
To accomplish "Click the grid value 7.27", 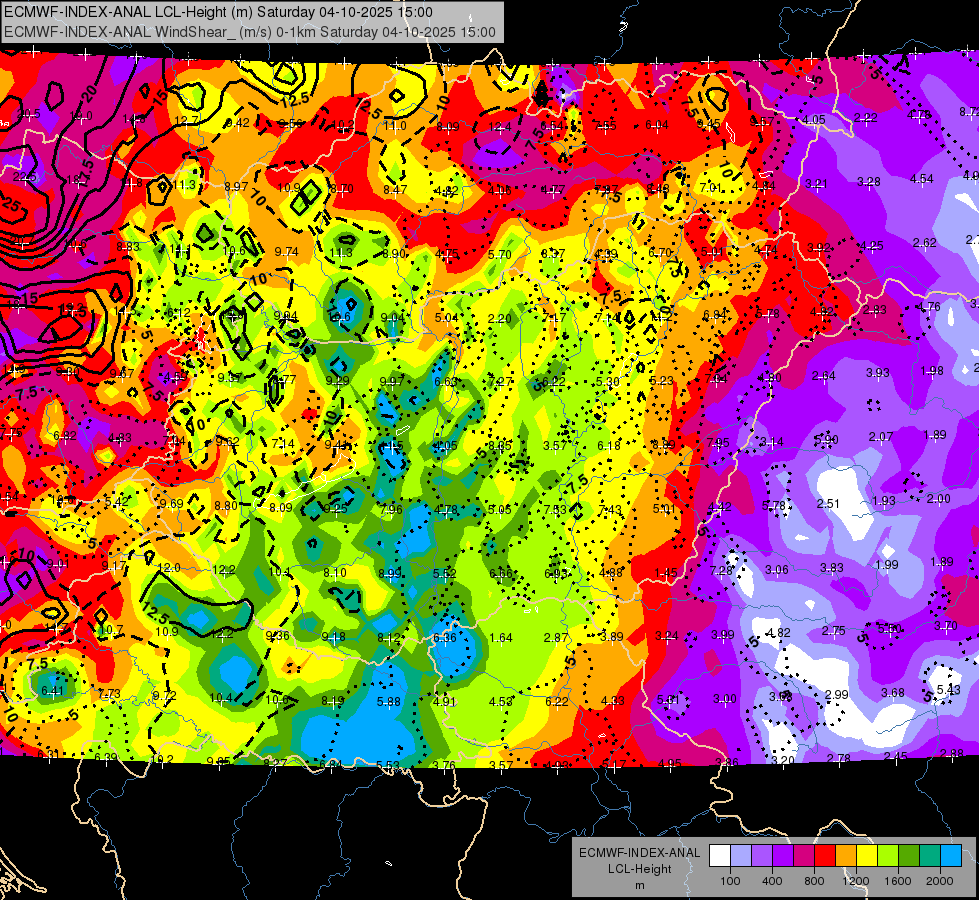I will (500, 382).
